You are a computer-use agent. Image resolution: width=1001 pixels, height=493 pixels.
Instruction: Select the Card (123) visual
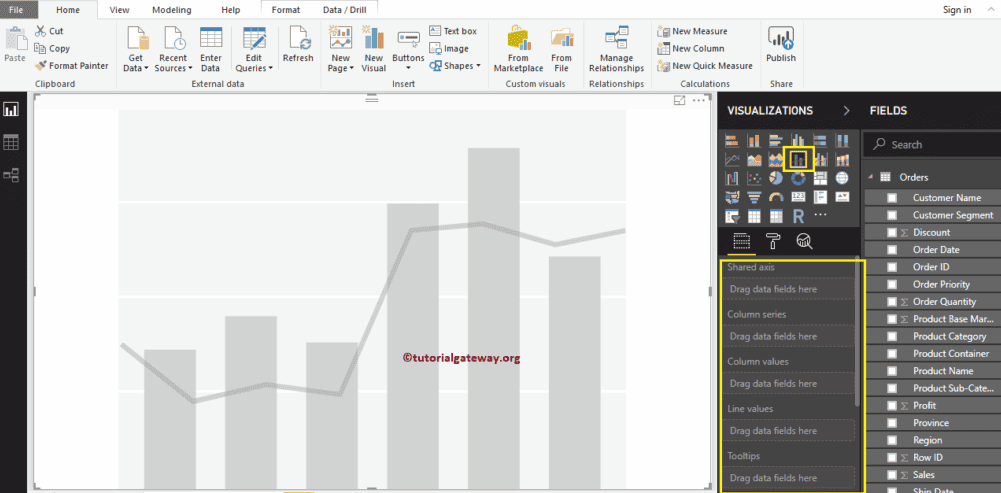(798, 197)
